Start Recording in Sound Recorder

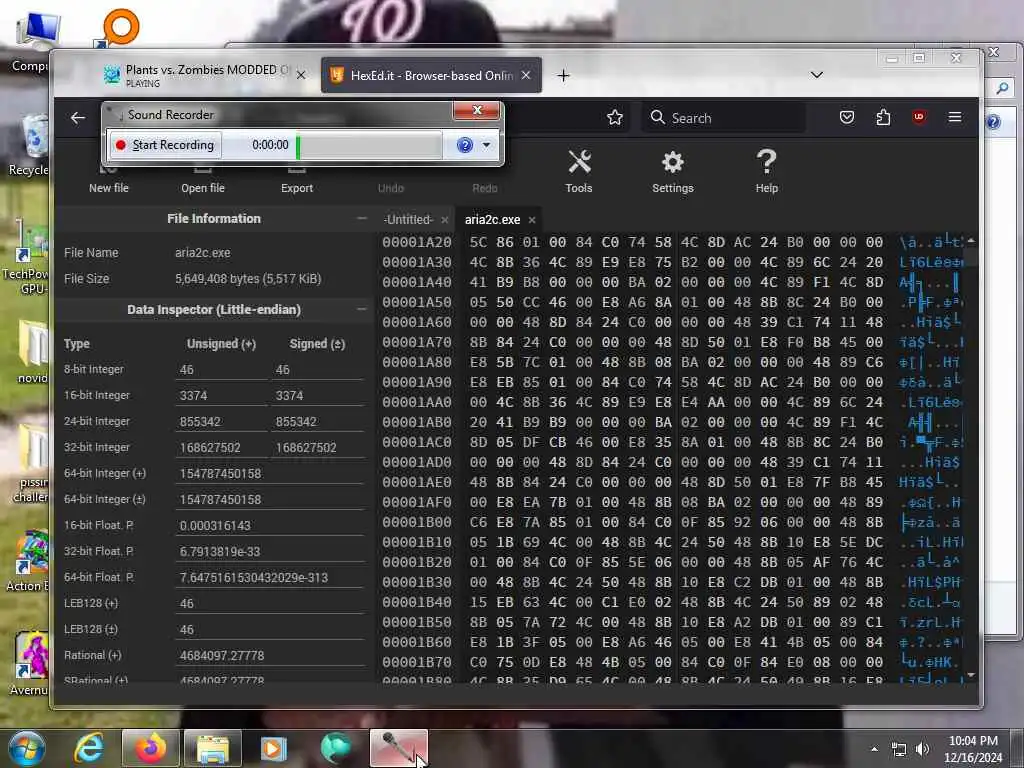pyautogui.click(x=165, y=145)
